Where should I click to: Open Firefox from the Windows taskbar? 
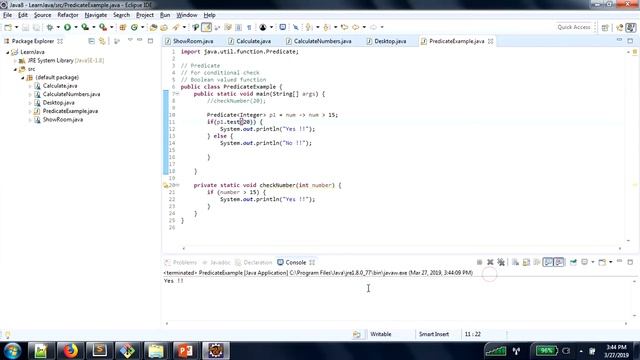pyautogui.click(x=70, y=351)
